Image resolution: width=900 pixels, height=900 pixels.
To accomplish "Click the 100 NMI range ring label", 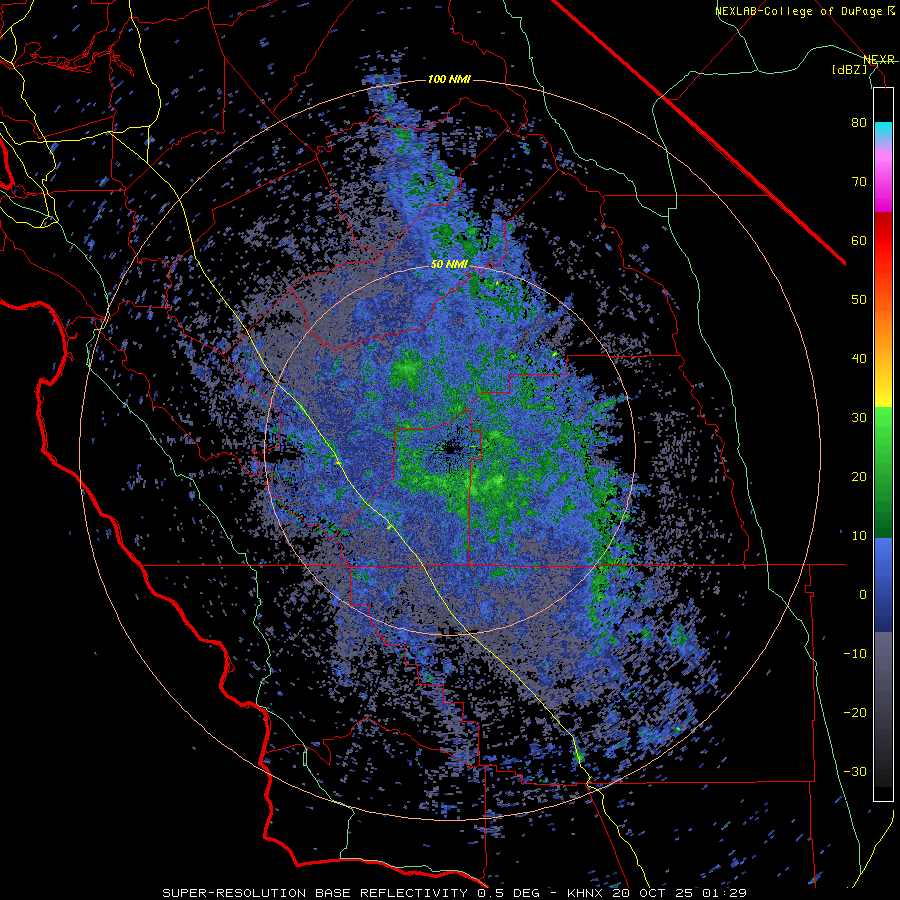I will coord(449,79).
